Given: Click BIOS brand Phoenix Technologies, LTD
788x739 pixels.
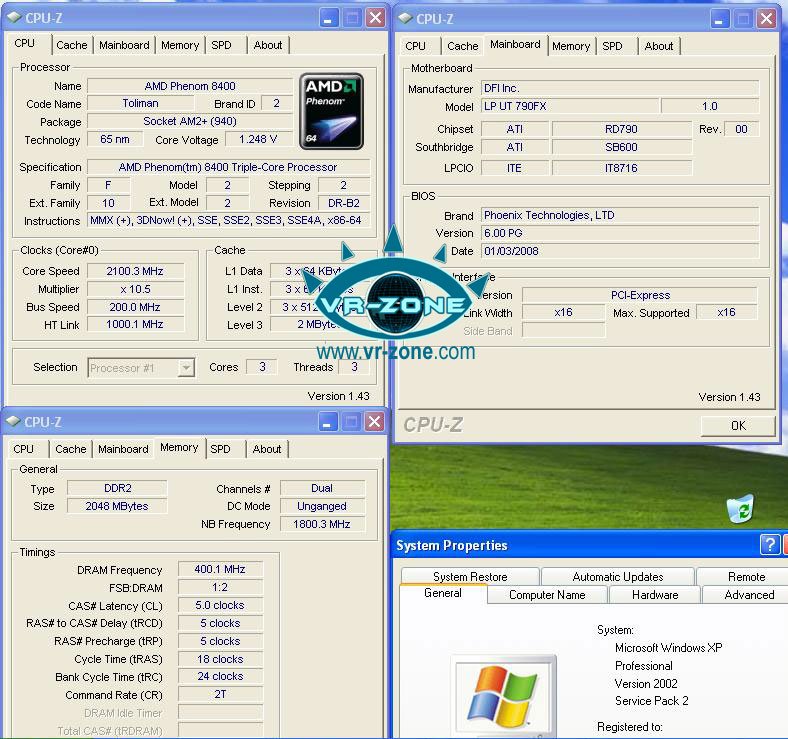Looking at the screenshot, I should tap(620, 215).
